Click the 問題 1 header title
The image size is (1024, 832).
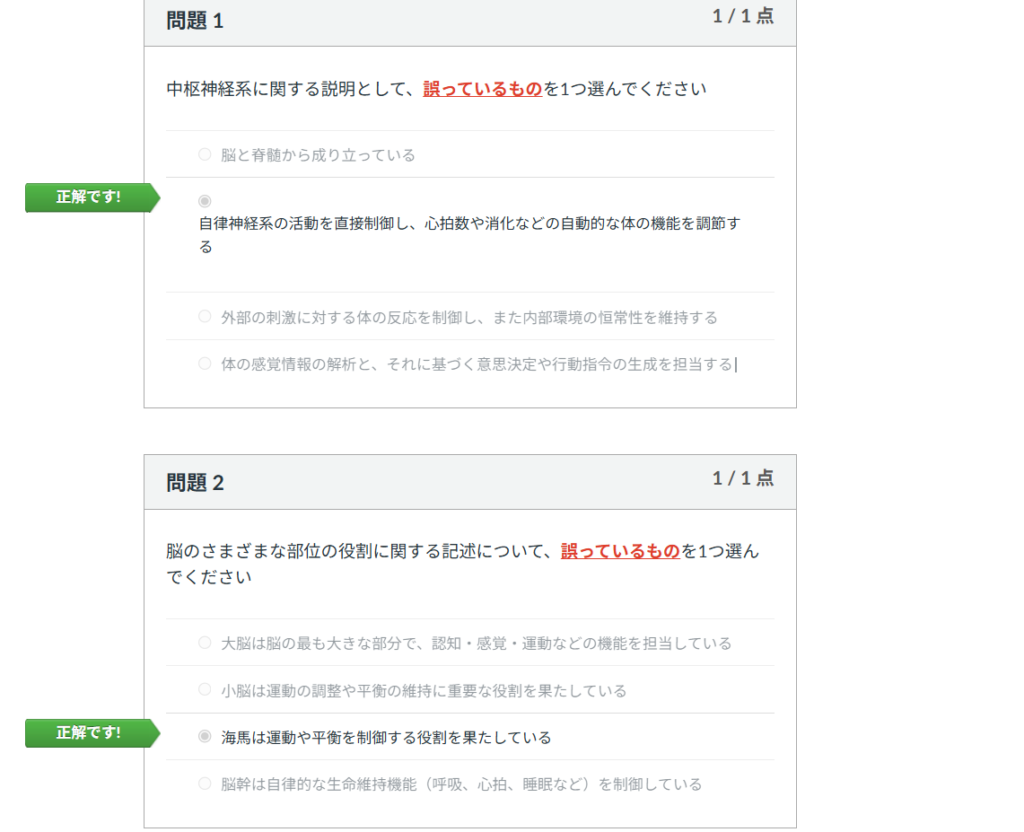click(195, 21)
